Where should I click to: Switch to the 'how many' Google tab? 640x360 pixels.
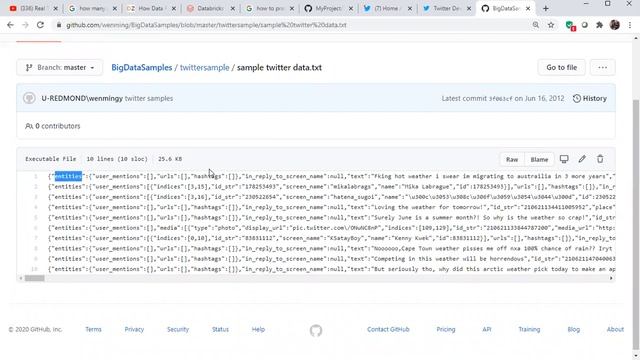click(x=92, y=8)
